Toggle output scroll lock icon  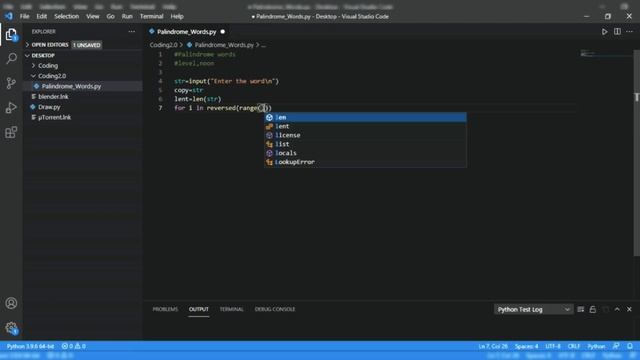click(593, 309)
